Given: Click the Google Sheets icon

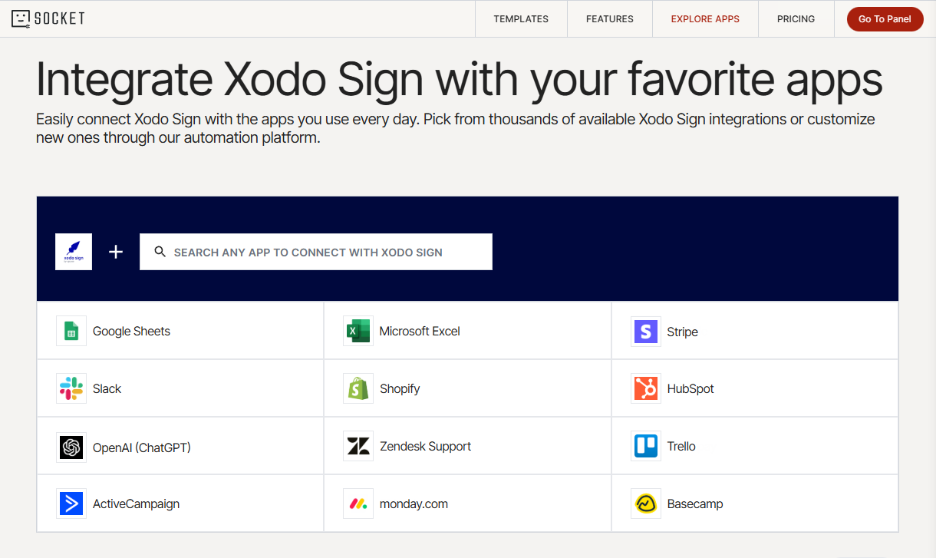Looking at the screenshot, I should (71, 331).
